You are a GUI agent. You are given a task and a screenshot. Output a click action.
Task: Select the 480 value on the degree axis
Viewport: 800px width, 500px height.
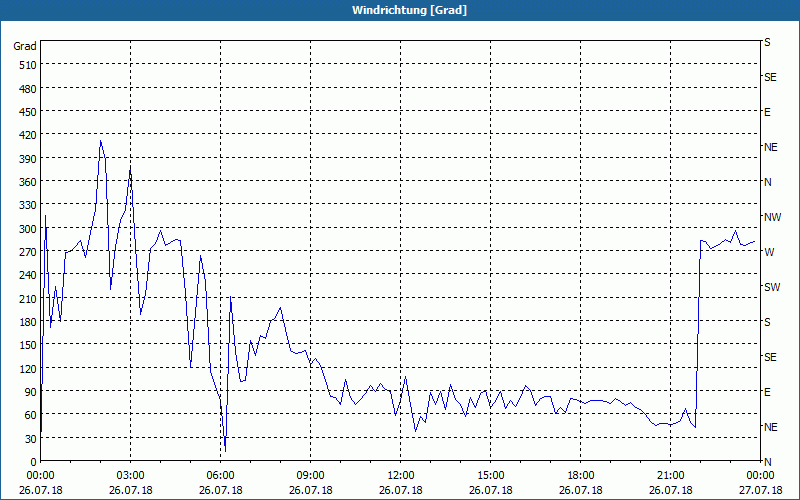28,89
